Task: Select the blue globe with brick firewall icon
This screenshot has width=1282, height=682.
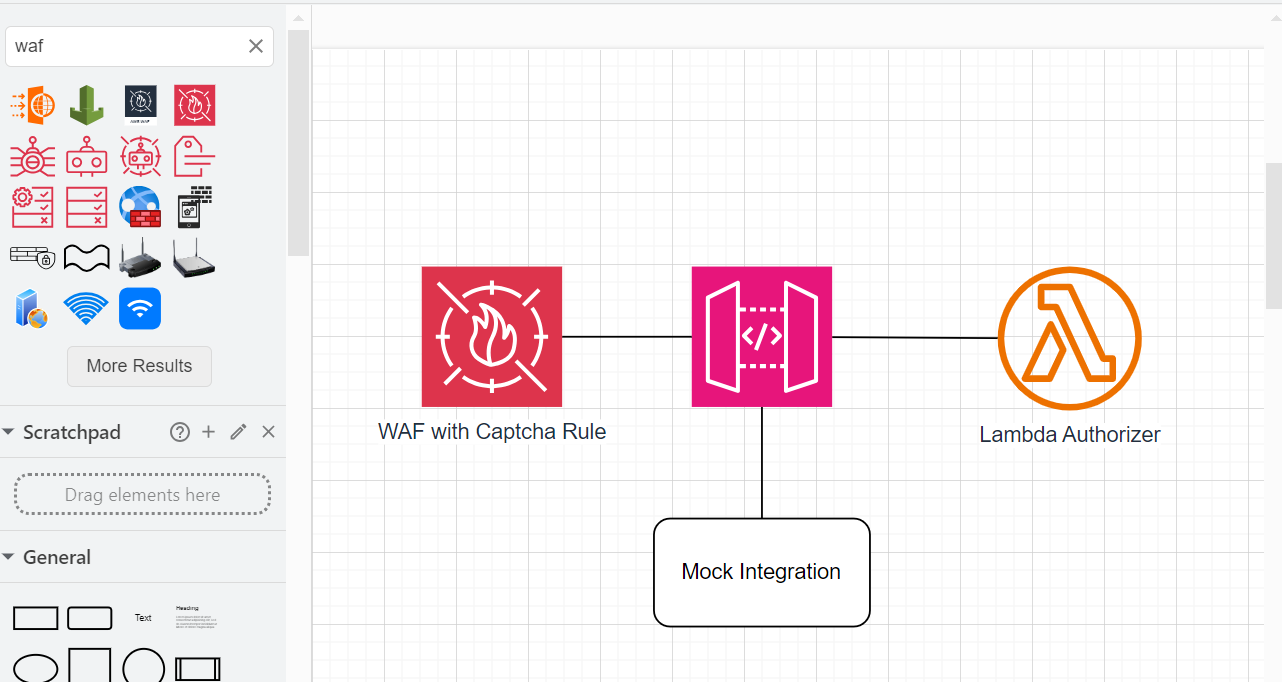Action: 140,207
